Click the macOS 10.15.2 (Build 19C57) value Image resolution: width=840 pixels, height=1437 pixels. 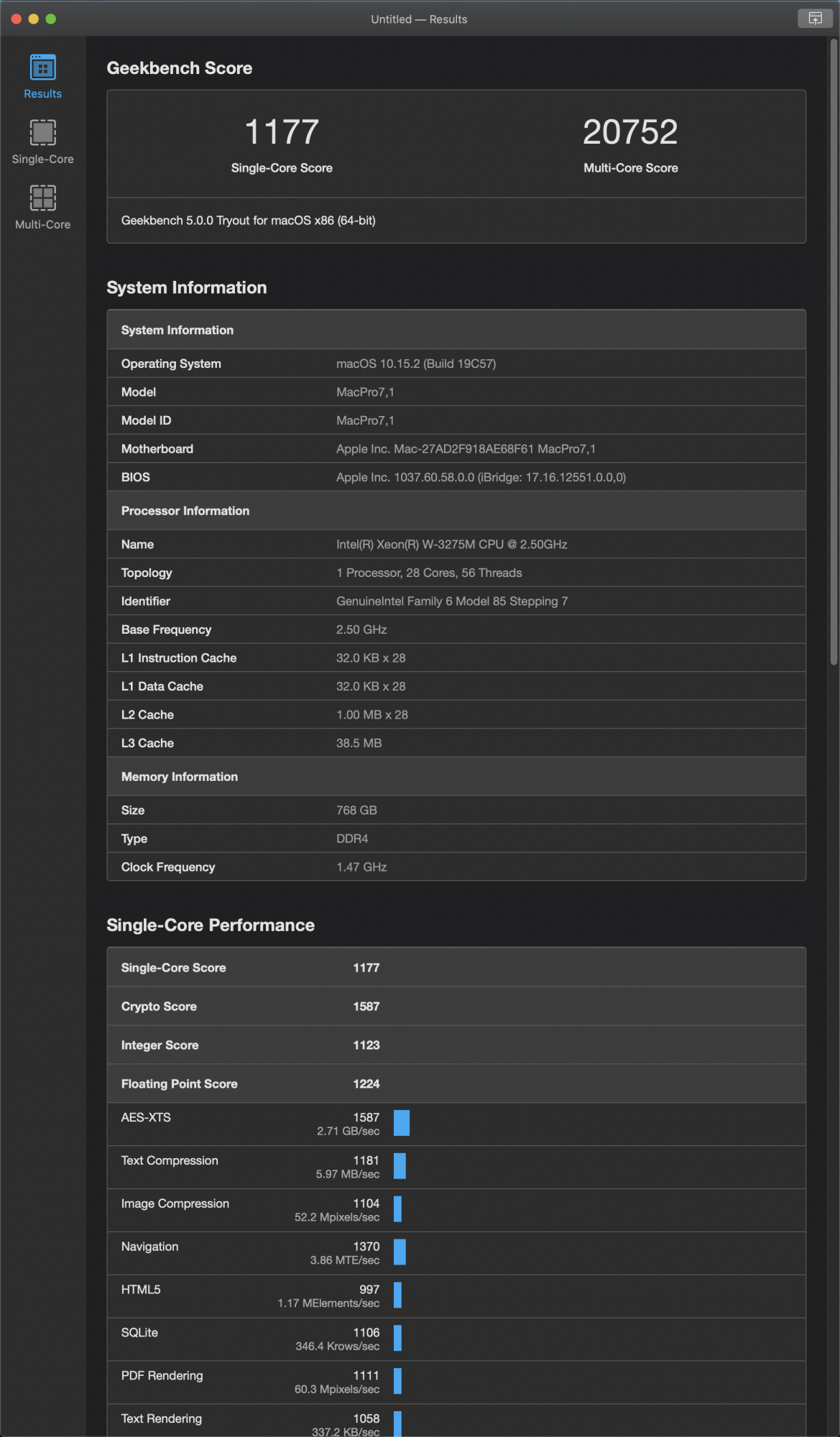tap(416, 364)
